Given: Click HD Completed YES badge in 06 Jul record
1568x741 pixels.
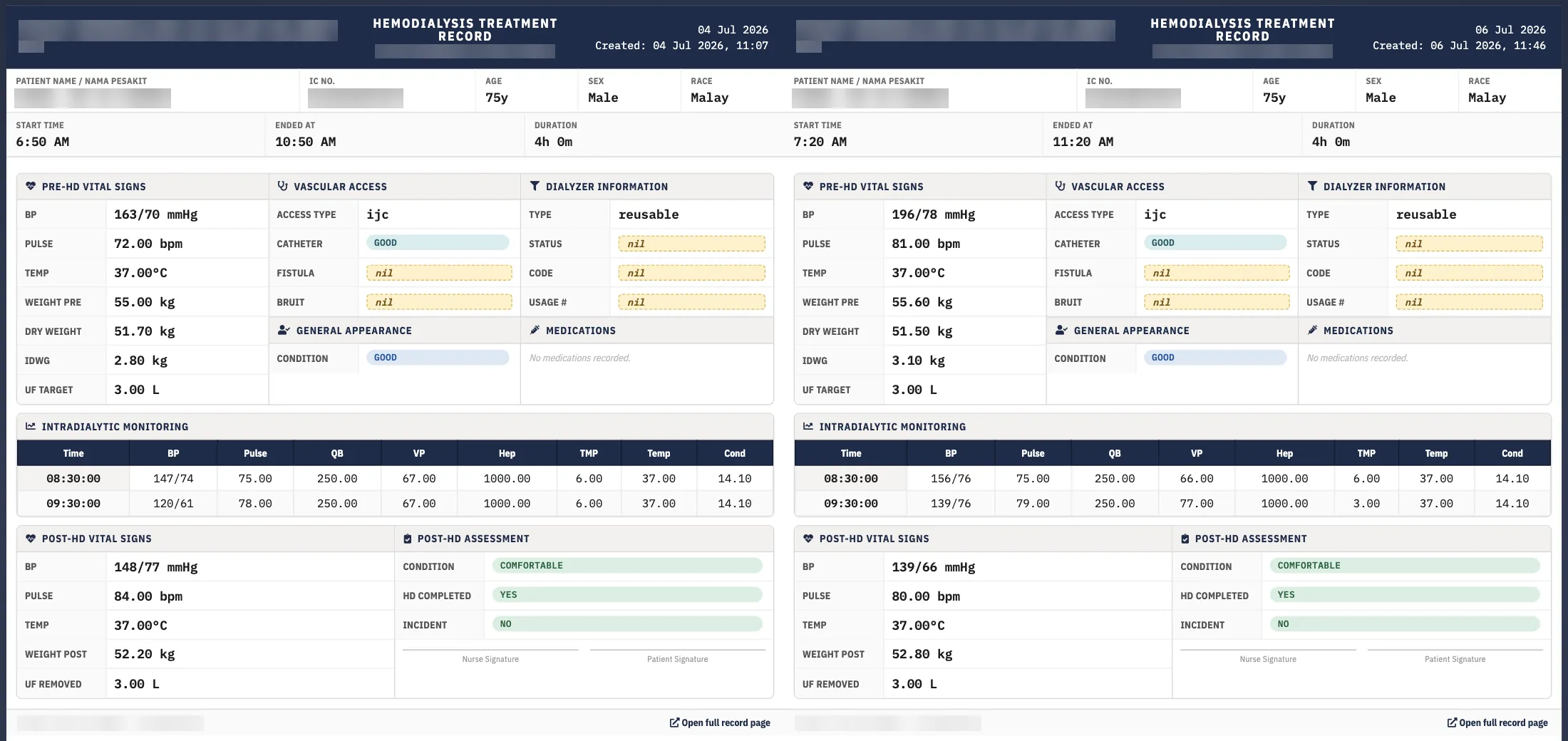Looking at the screenshot, I should (x=1405, y=595).
